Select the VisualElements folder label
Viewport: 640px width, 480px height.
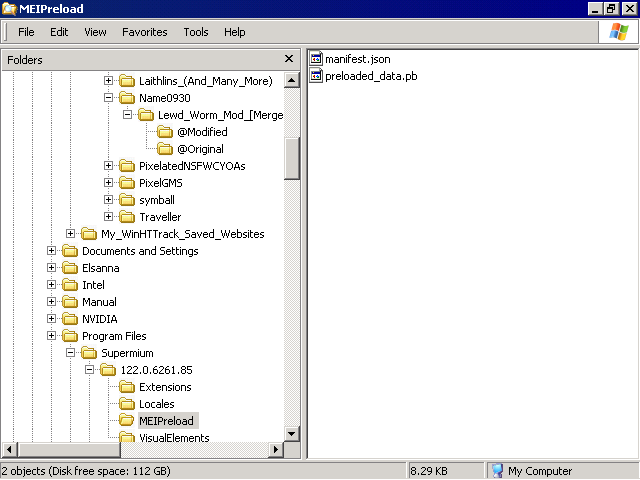point(174,438)
